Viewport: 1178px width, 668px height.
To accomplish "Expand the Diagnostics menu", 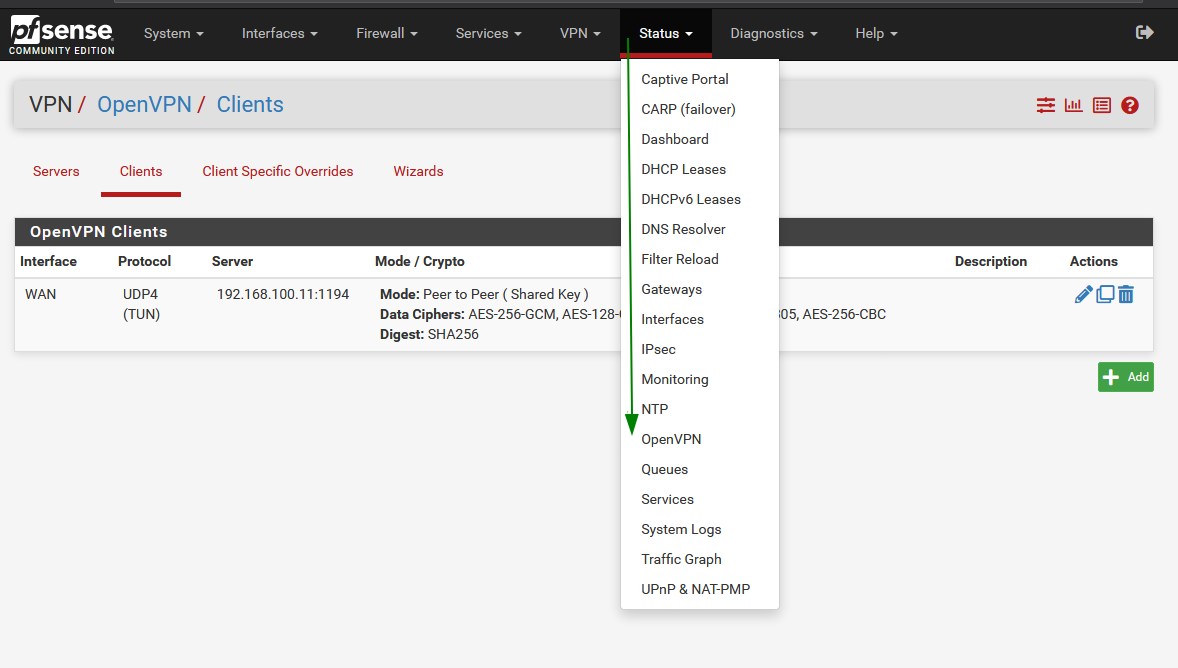I will [x=774, y=33].
